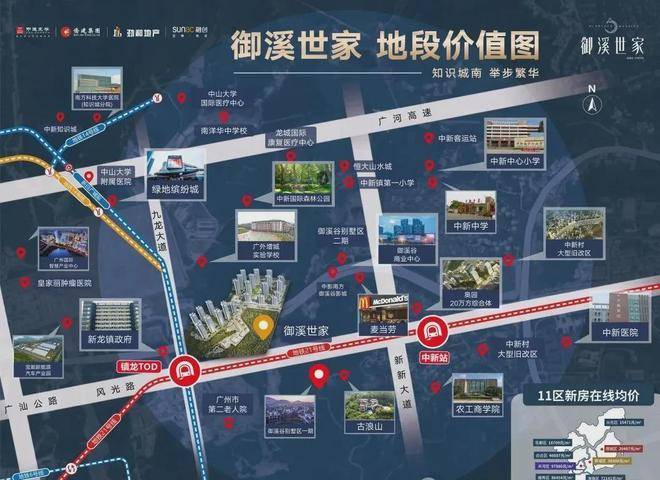Viewport: 660px width, 480px height.
Task: Select the red pin left of 农工商学院
Action: pos(436,387)
